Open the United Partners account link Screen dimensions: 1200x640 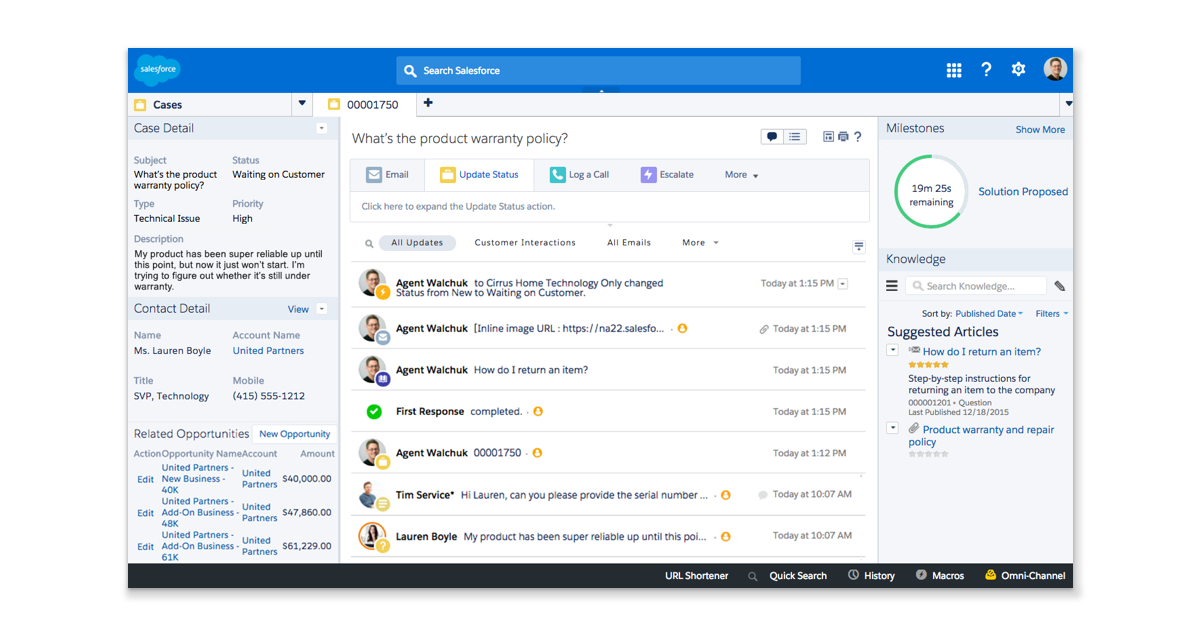coord(268,351)
